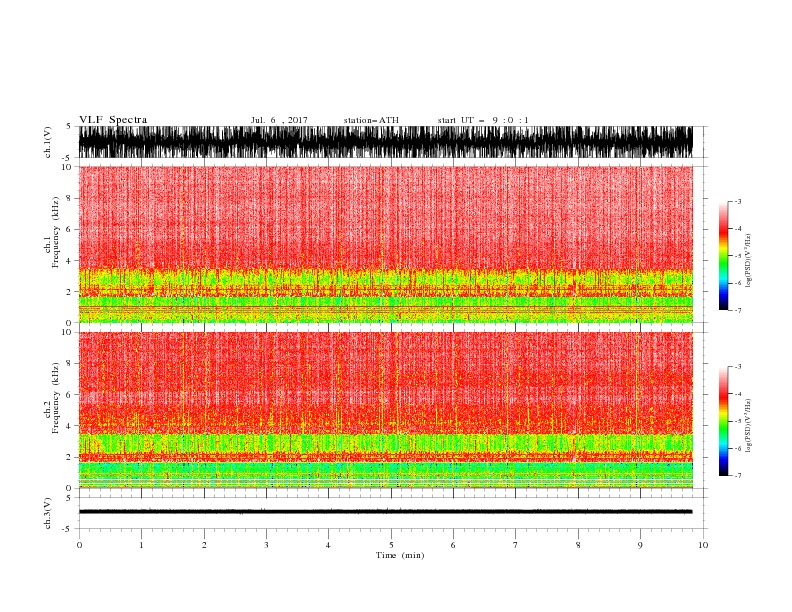The image size is (792, 612).
Task: Click the time axis tick label "3"
Action: point(266,545)
